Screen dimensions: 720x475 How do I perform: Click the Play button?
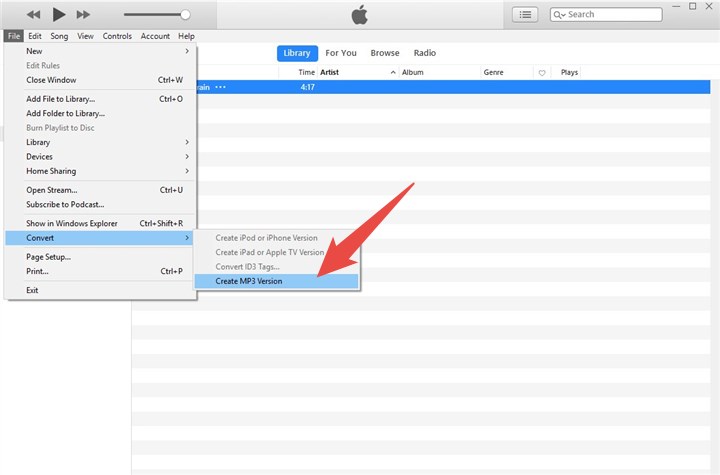[59, 15]
